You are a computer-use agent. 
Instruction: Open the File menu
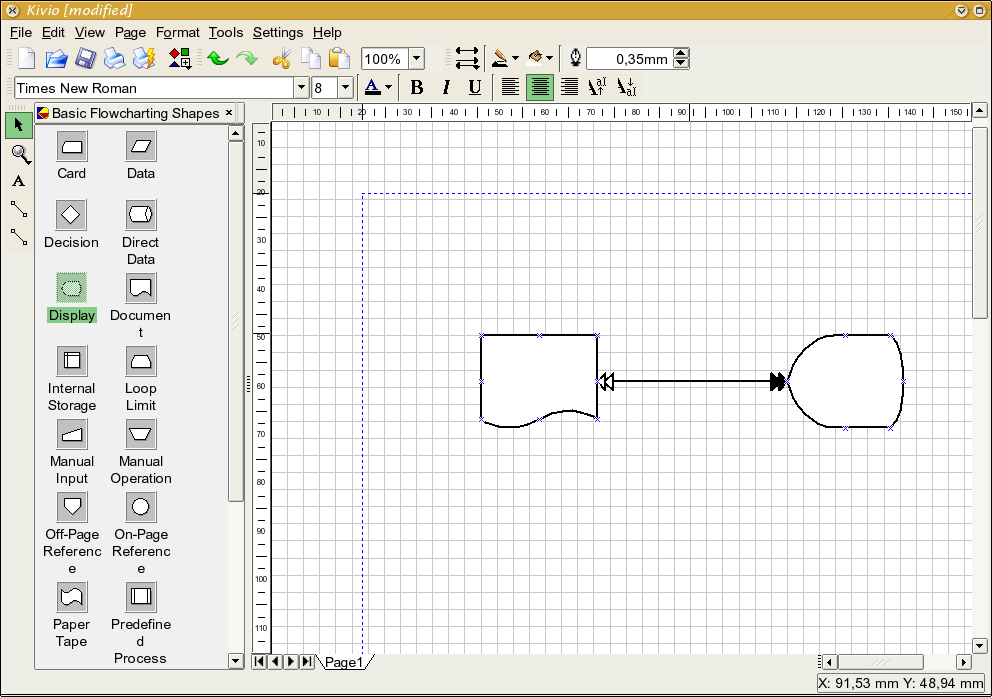click(21, 32)
